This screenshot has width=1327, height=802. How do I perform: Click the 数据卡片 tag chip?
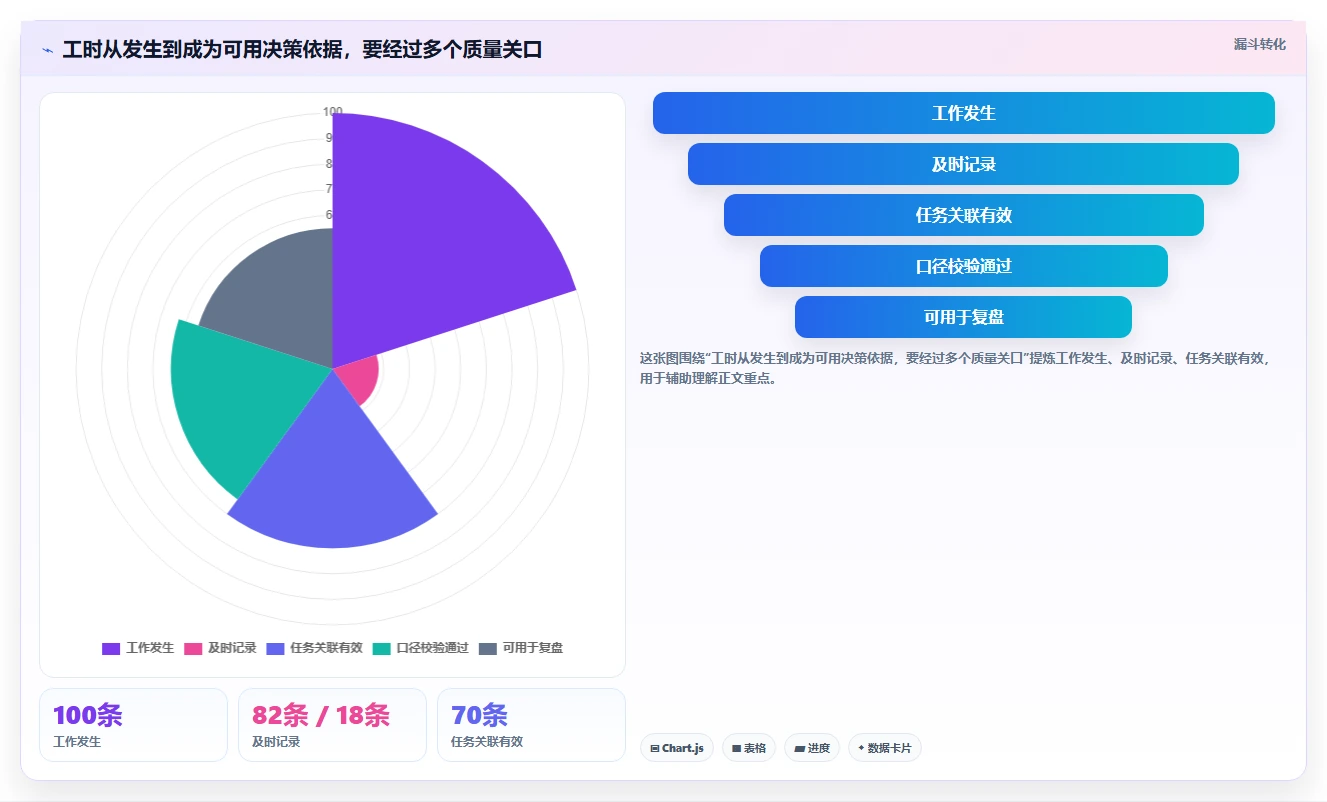coord(885,748)
